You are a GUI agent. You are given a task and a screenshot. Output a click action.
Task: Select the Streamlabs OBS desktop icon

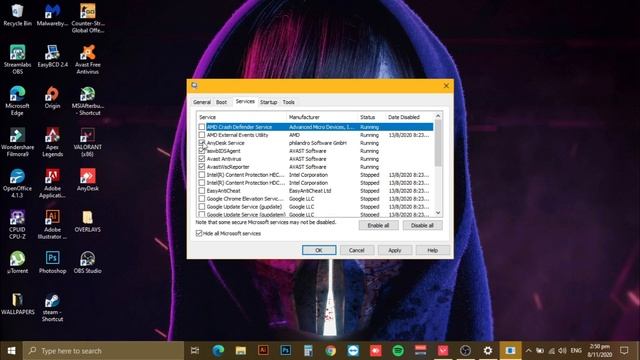coord(17,60)
